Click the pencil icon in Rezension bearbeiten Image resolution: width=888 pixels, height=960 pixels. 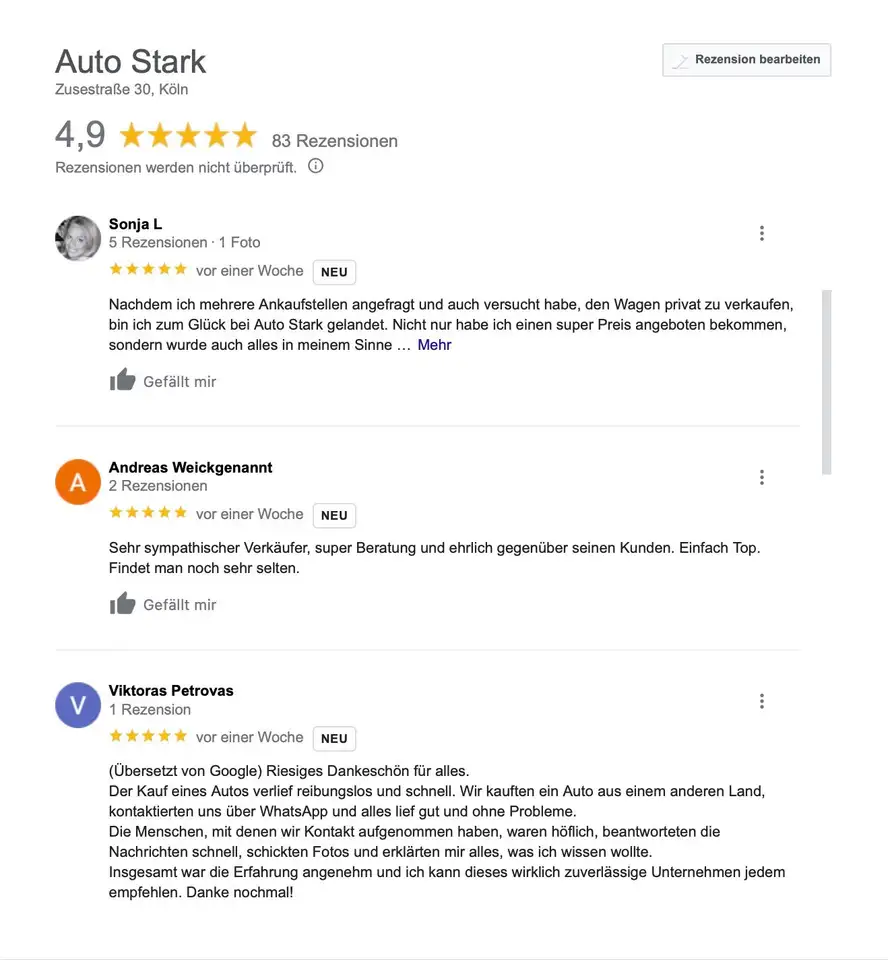pyautogui.click(x=680, y=61)
